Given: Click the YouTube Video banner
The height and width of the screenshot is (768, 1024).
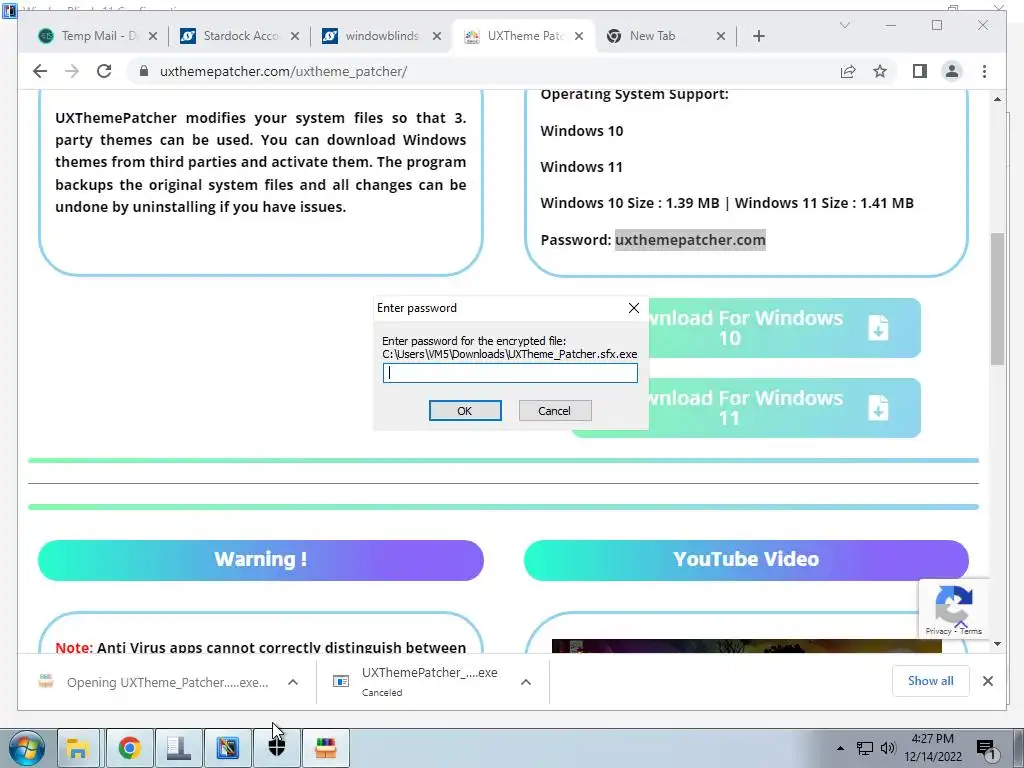Looking at the screenshot, I should [x=746, y=560].
